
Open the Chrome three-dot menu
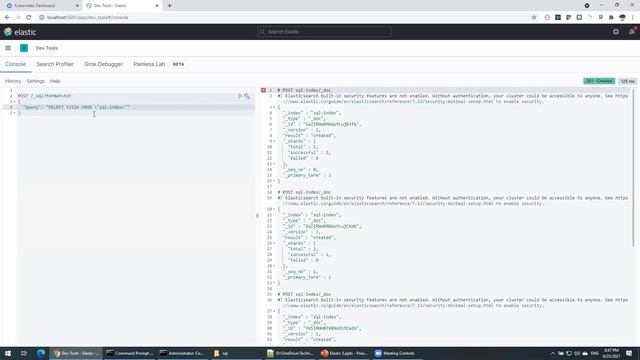[633, 18]
